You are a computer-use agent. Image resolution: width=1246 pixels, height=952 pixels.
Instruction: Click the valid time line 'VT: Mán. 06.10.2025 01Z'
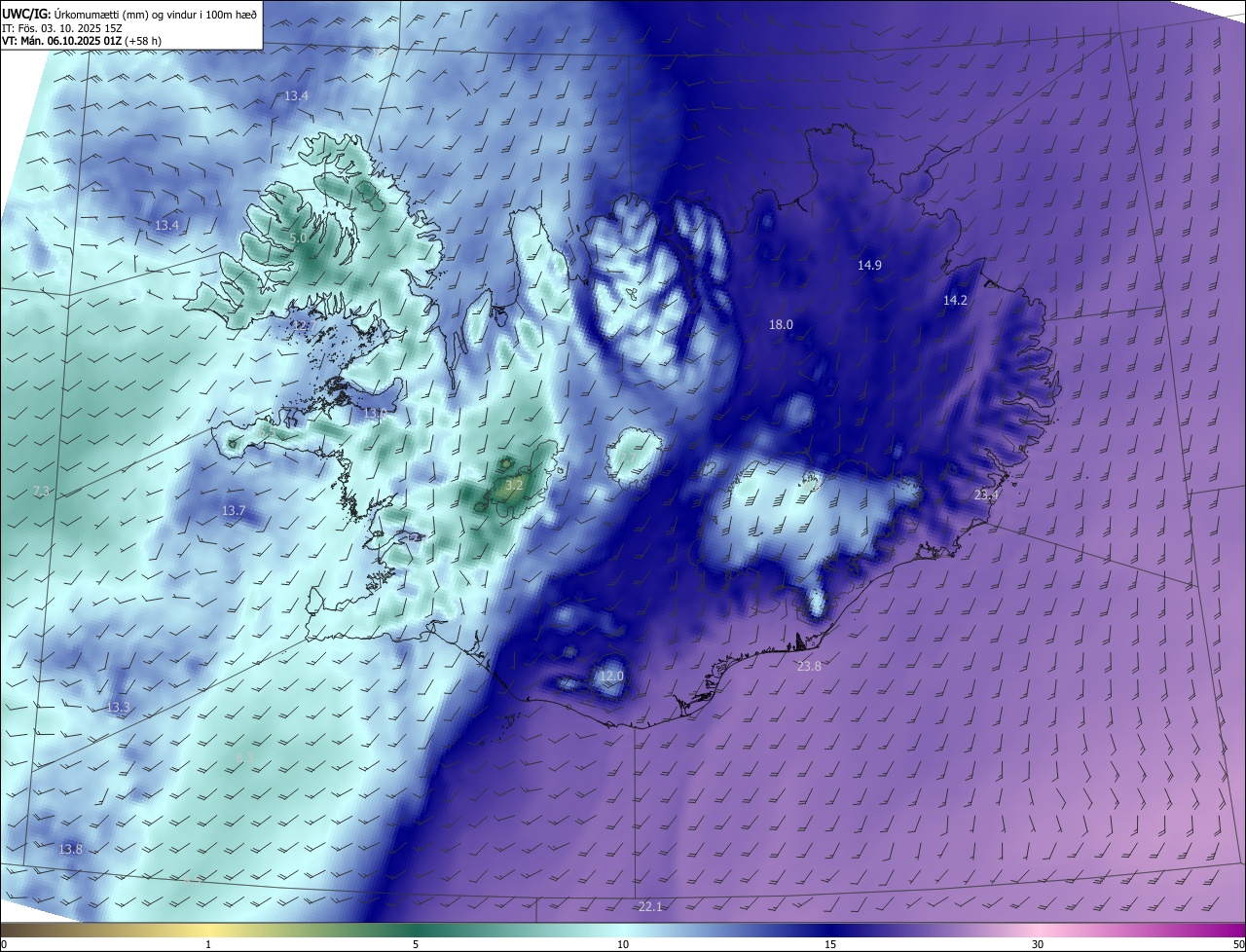pyautogui.click(x=61, y=41)
